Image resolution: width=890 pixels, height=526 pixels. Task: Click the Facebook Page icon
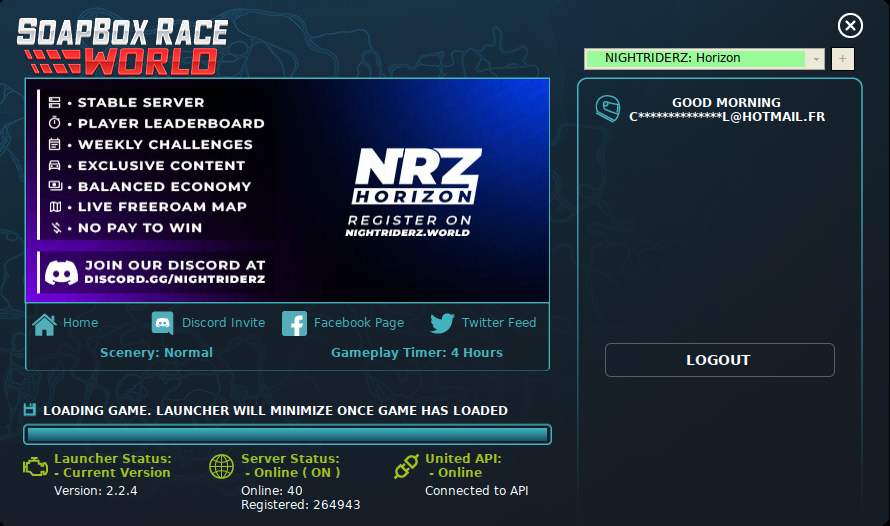coord(294,324)
